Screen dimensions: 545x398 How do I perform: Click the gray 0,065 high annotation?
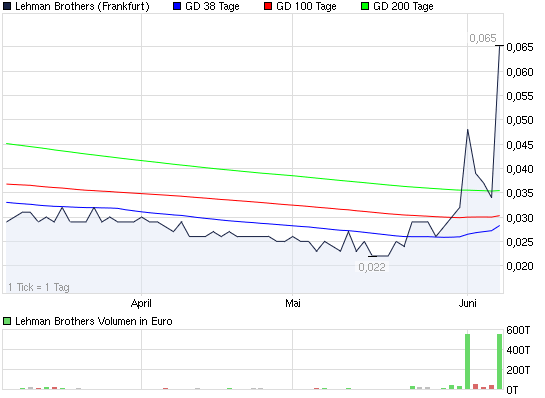click(483, 38)
